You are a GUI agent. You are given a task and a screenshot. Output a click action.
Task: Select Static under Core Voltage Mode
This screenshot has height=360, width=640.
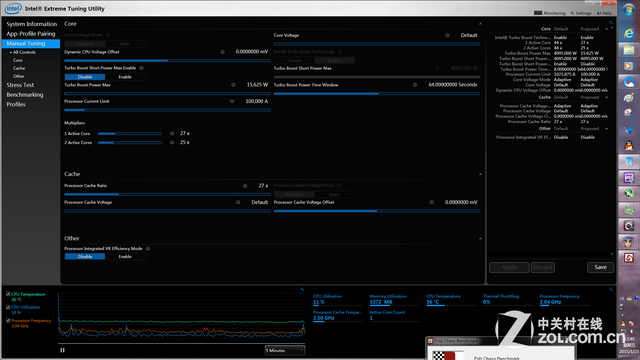[125, 44]
